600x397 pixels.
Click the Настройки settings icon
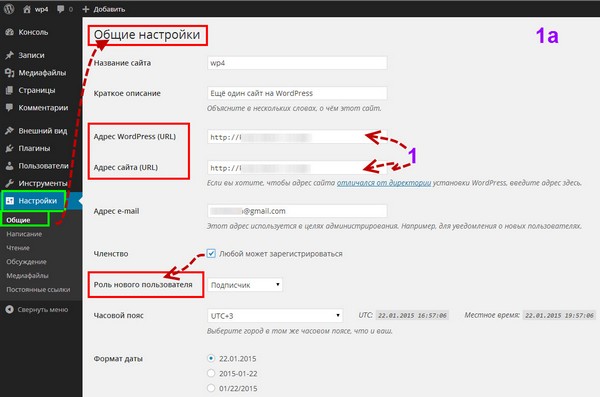[x=10, y=201]
